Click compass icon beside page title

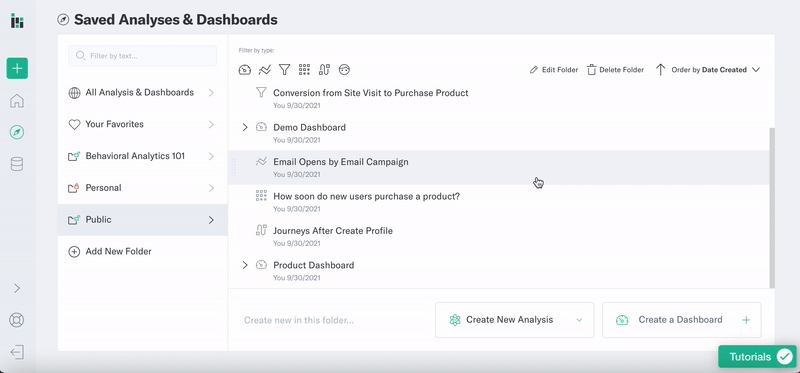63,20
